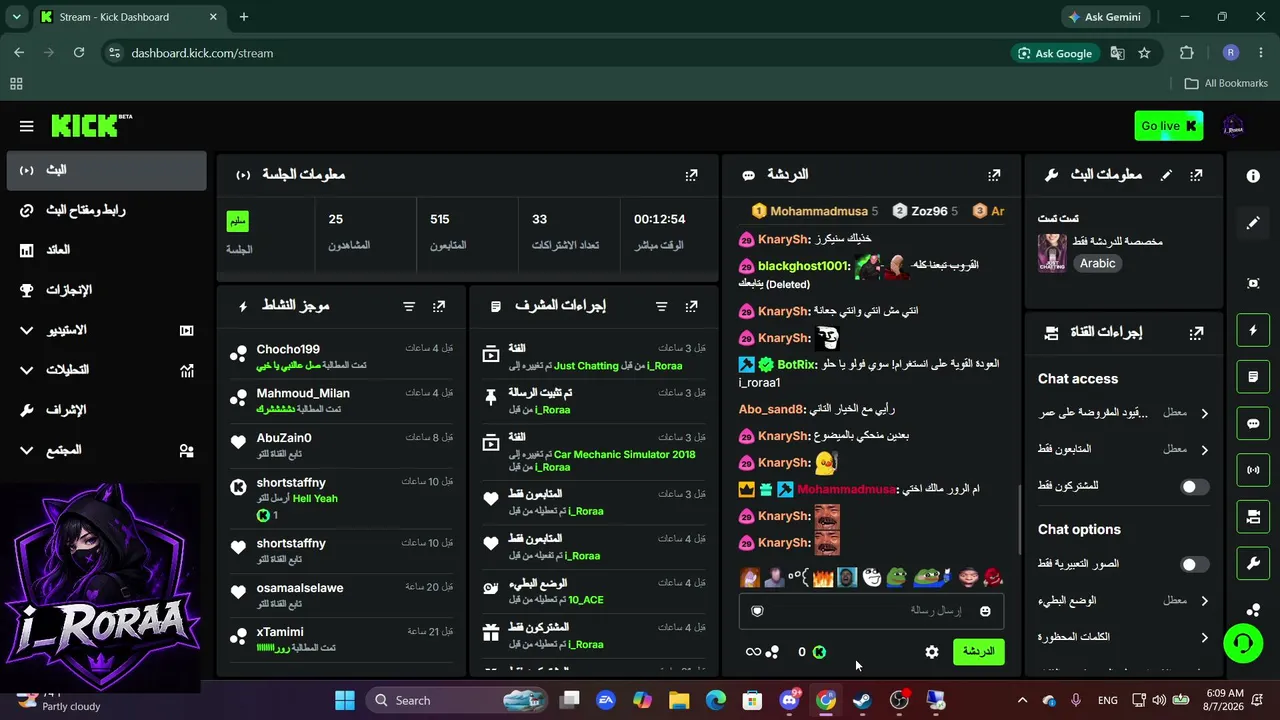Select البث in the sidebar
Image resolution: width=1280 pixels, height=720 pixels.
click(x=106, y=170)
